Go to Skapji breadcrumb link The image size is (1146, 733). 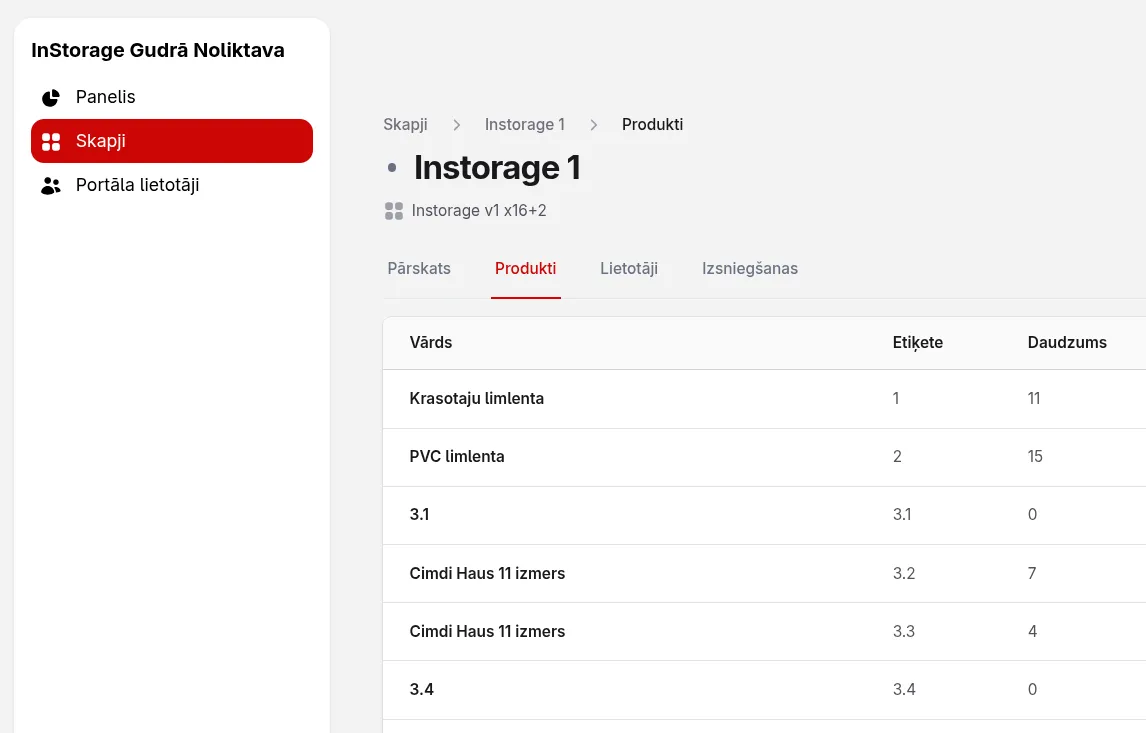pyautogui.click(x=406, y=125)
